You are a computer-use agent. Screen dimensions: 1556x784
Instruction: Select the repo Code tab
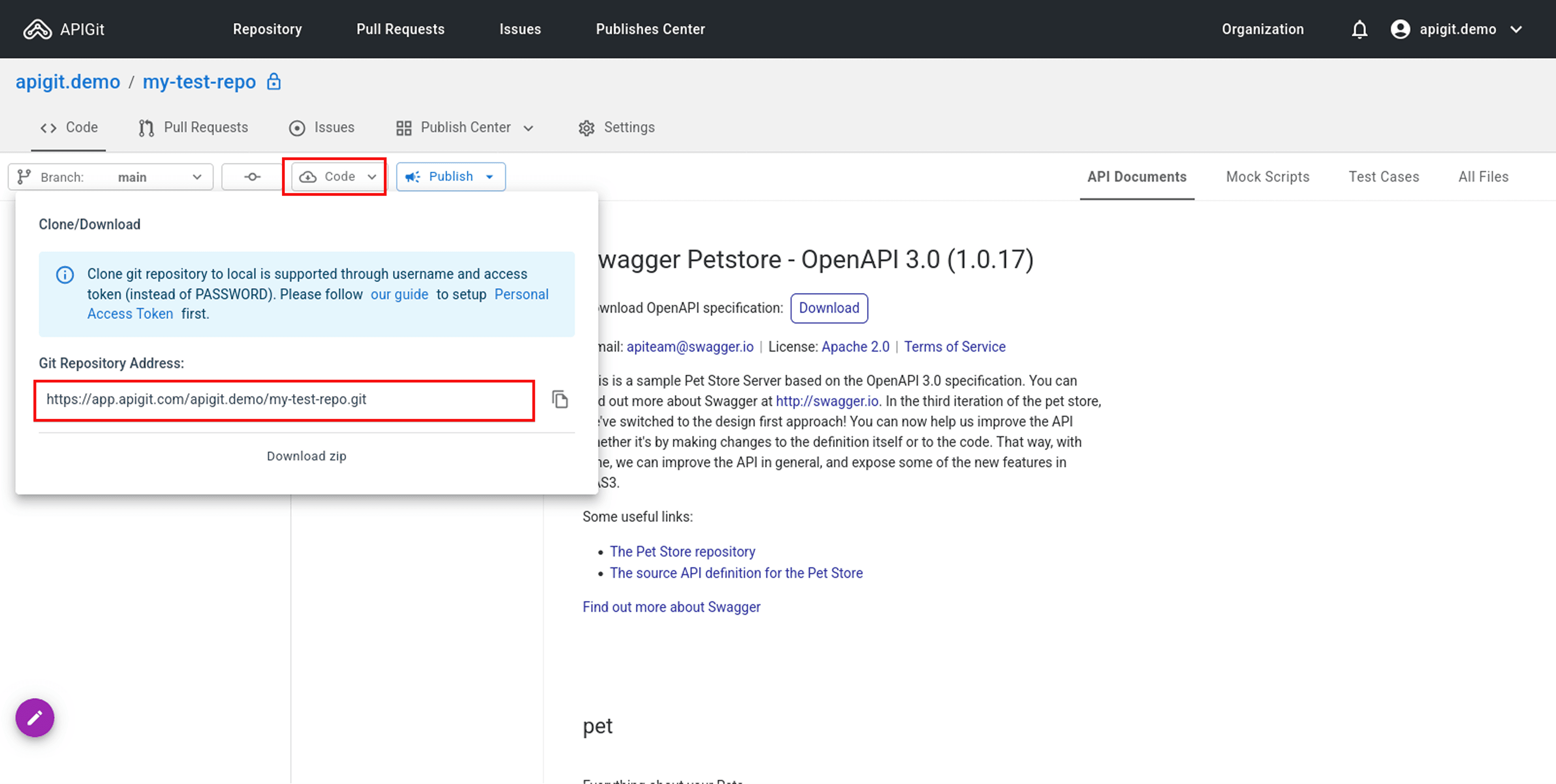click(x=69, y=128)
